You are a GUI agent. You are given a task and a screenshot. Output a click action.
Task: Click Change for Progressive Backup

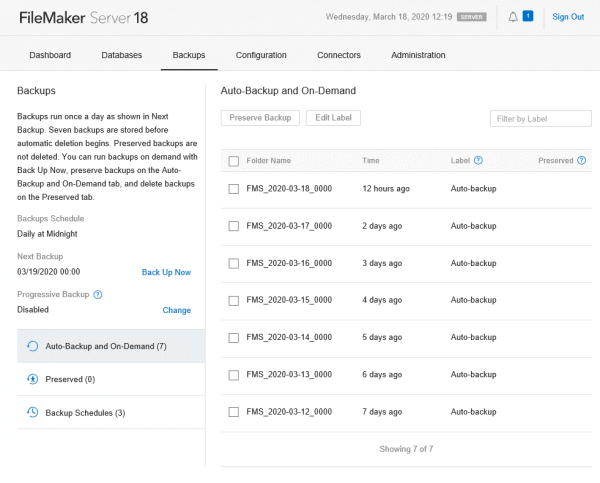[x=176, y=310]
